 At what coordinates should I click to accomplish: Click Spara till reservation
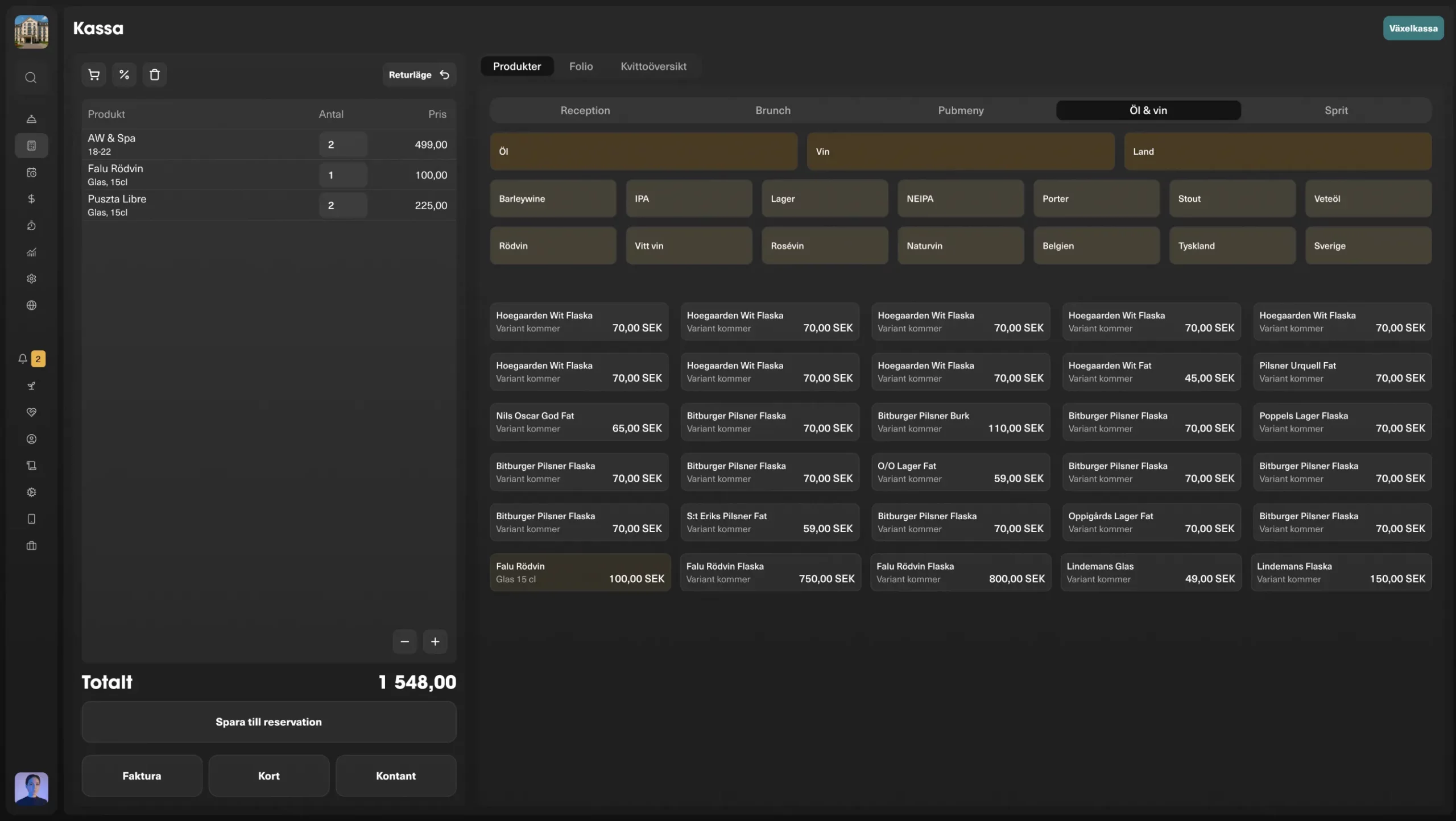(x=268, y=722)
